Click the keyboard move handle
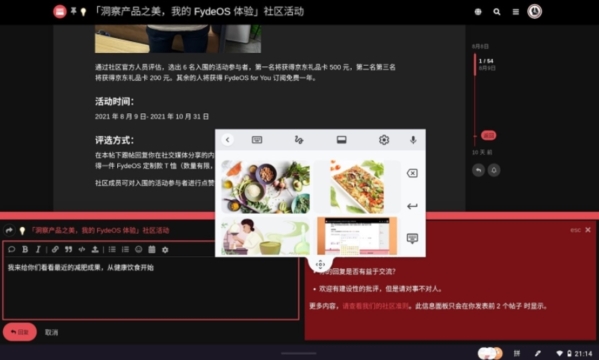Viewport: 599px width, 360px height. (320, 264)
